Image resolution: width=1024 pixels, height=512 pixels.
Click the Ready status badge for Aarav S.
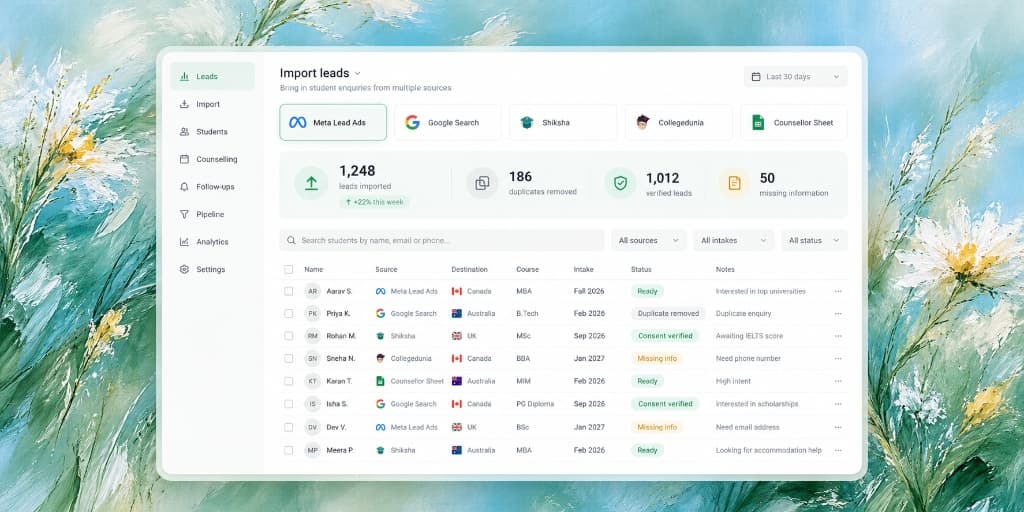coord(647,291)
